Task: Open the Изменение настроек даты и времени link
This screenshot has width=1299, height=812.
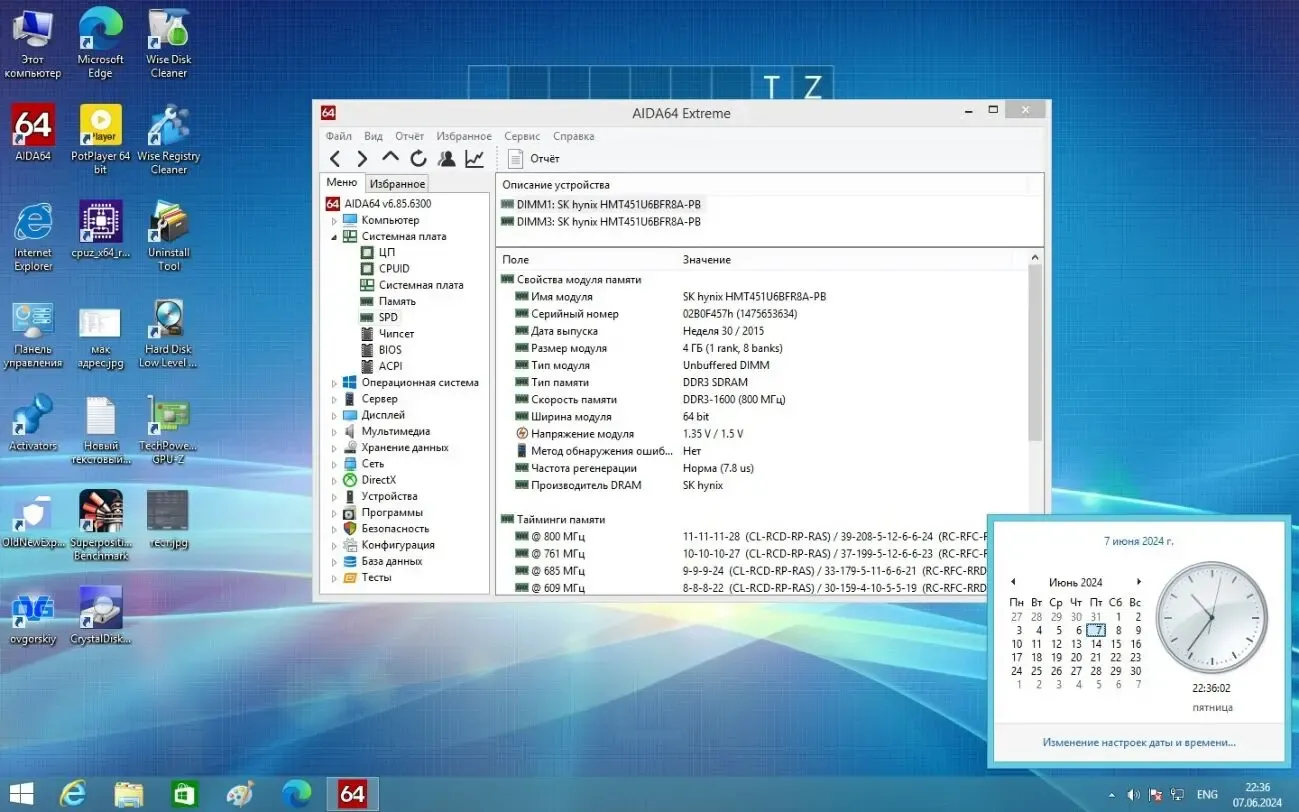Action: (1139, 742)
